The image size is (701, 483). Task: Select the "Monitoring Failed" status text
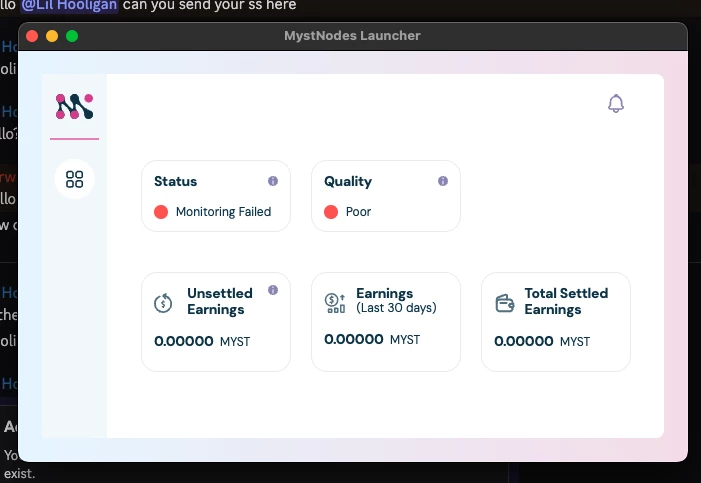click(x=224, y=212)
